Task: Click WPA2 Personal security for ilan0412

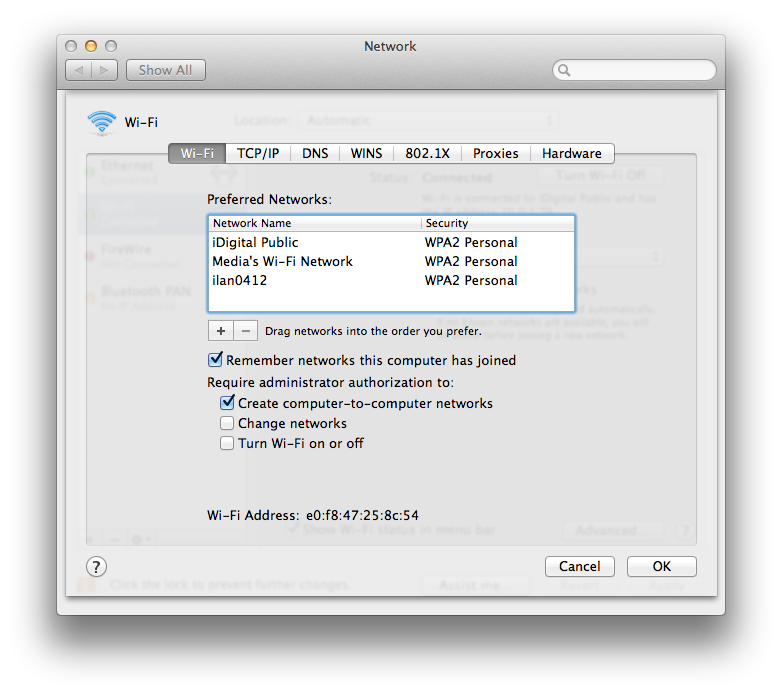Action: click(x=471, y=280)
